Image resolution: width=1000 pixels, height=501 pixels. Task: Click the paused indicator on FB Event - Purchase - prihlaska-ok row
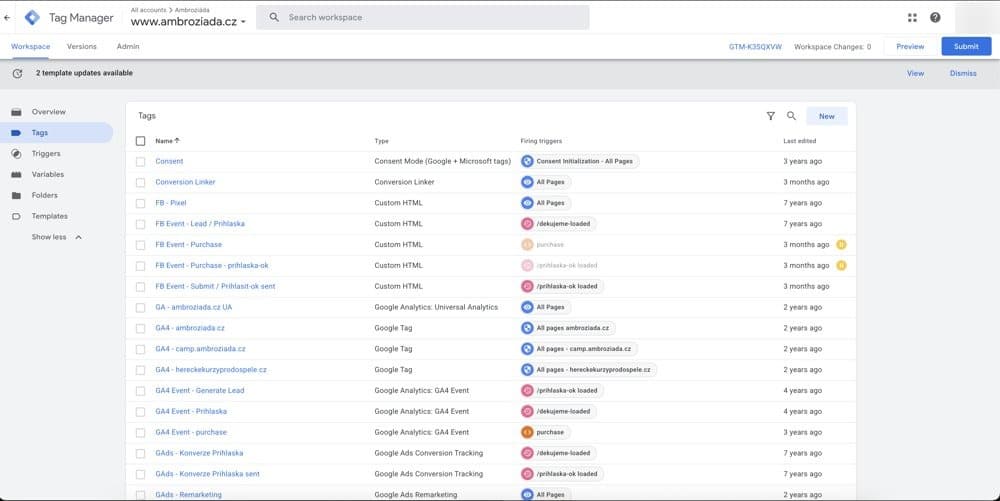pyautogui.click(x=841, y=266)
